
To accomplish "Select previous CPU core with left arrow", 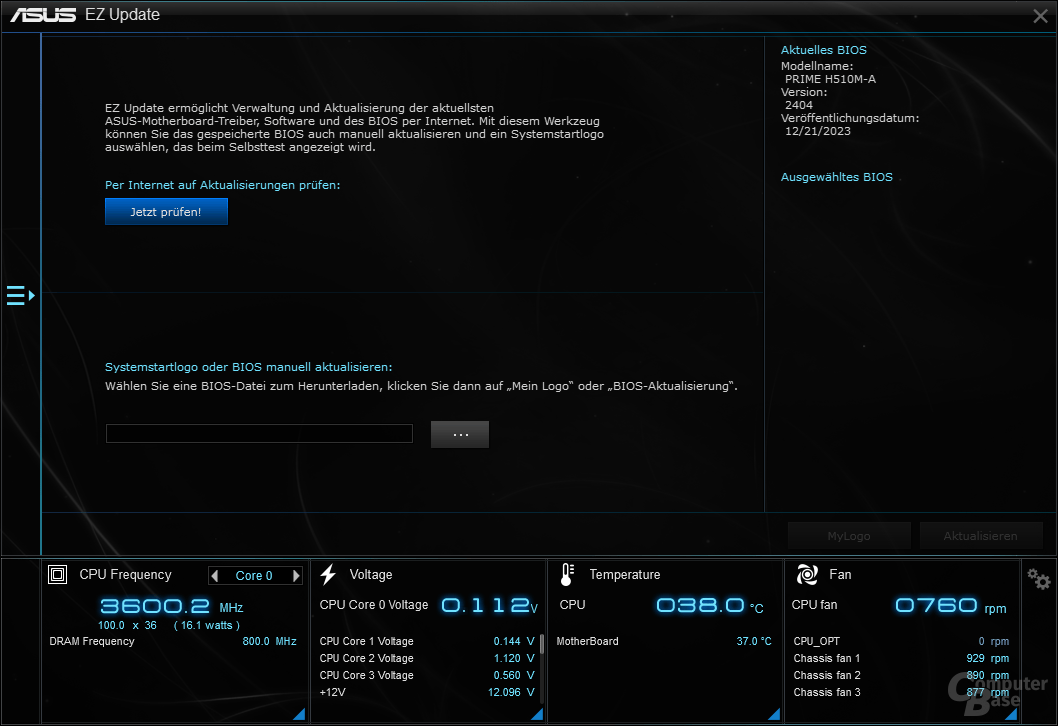I will pyautogui.click(x=215, y=576).
